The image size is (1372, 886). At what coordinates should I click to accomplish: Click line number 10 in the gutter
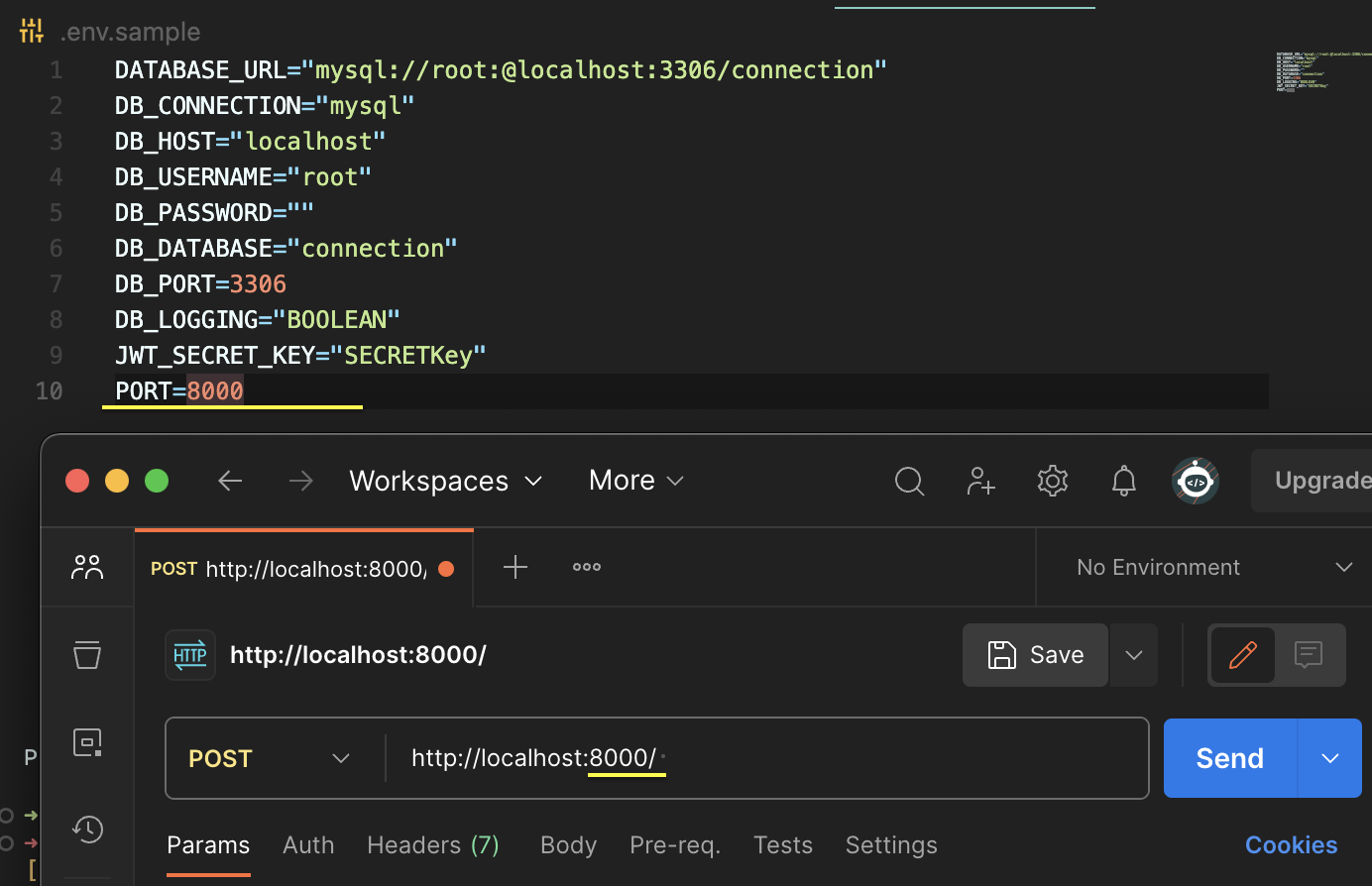tap(50, 391)
